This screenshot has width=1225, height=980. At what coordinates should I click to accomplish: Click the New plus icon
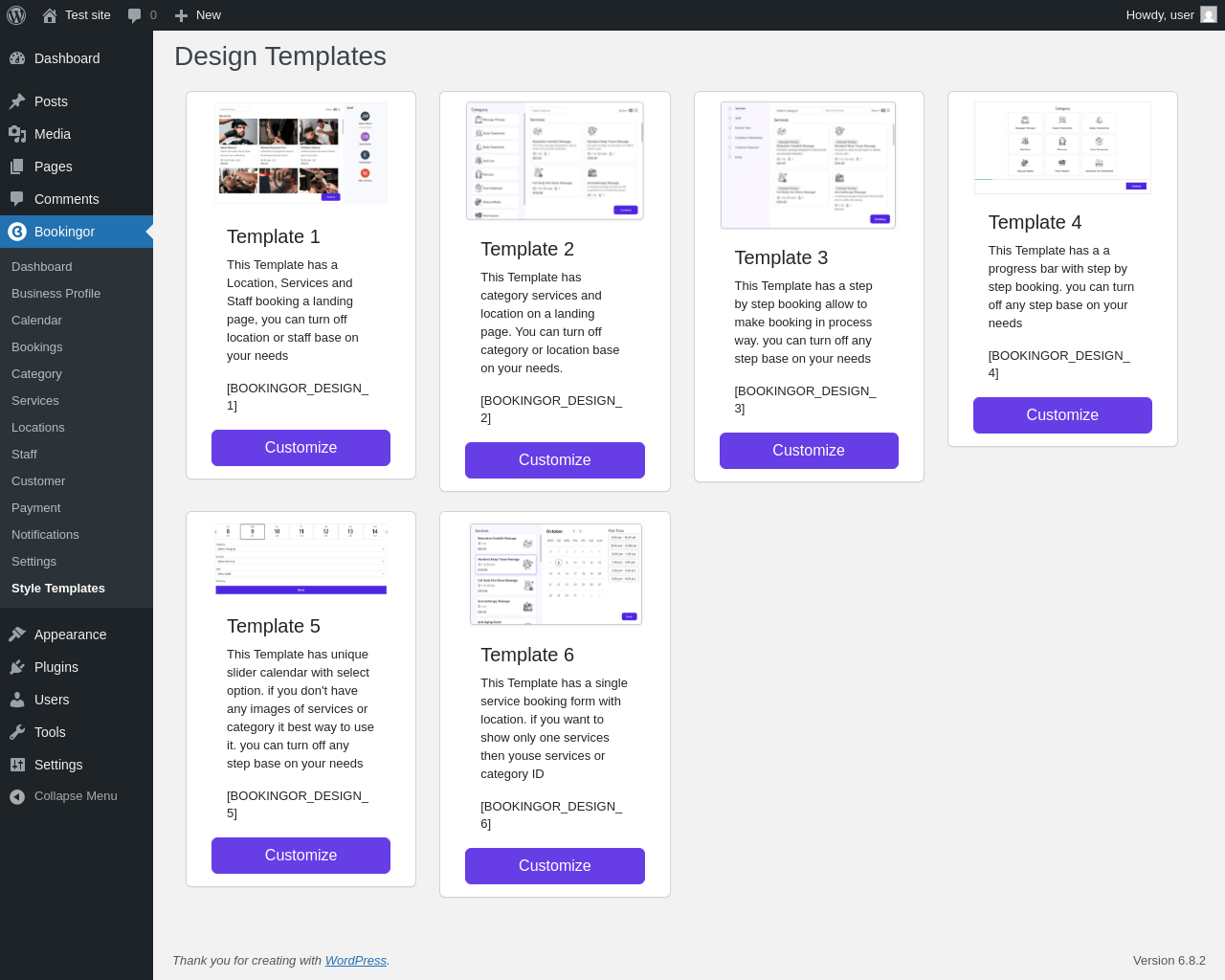(181, 15)
